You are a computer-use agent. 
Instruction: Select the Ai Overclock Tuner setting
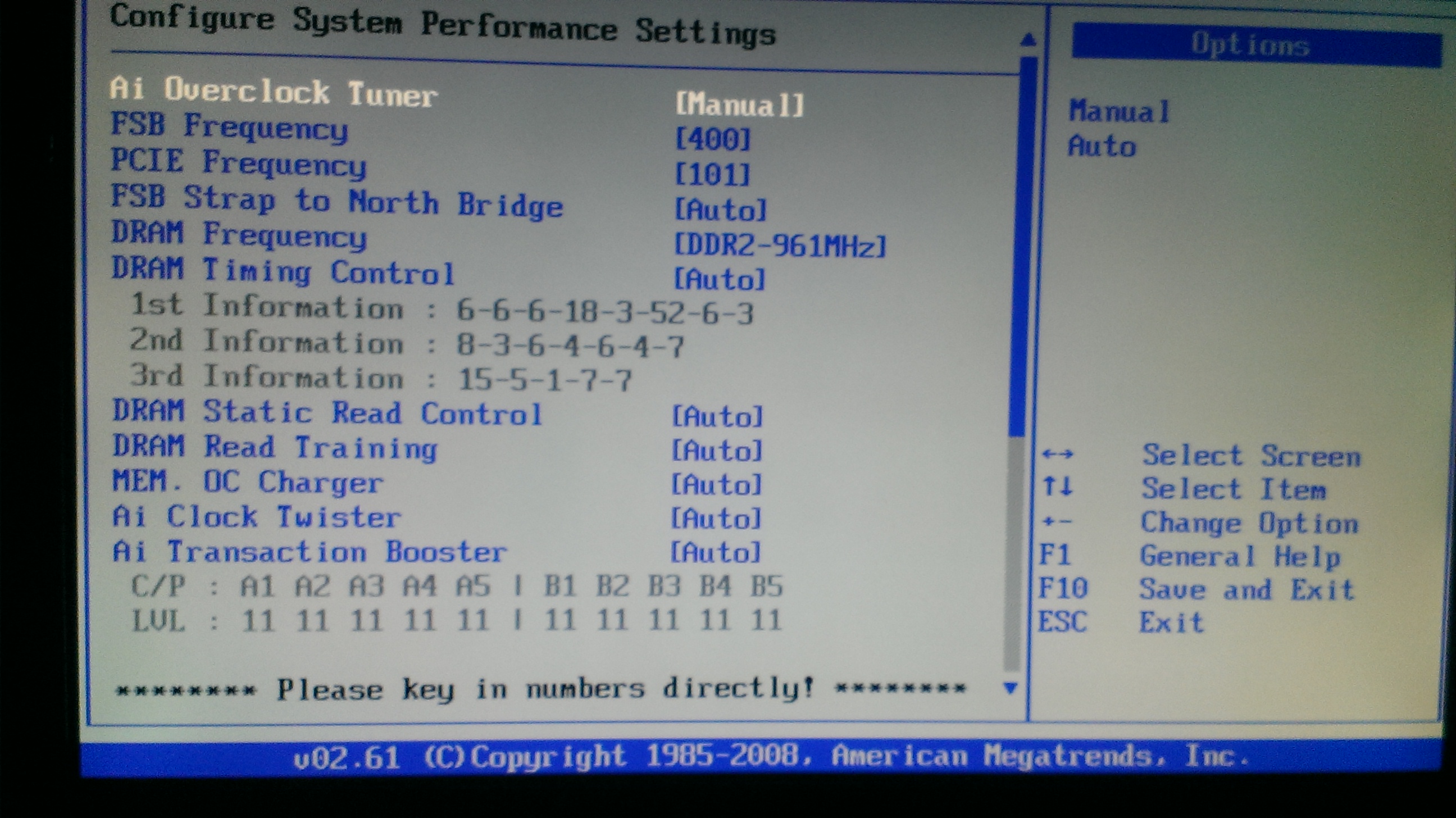[x=274, y=92]
